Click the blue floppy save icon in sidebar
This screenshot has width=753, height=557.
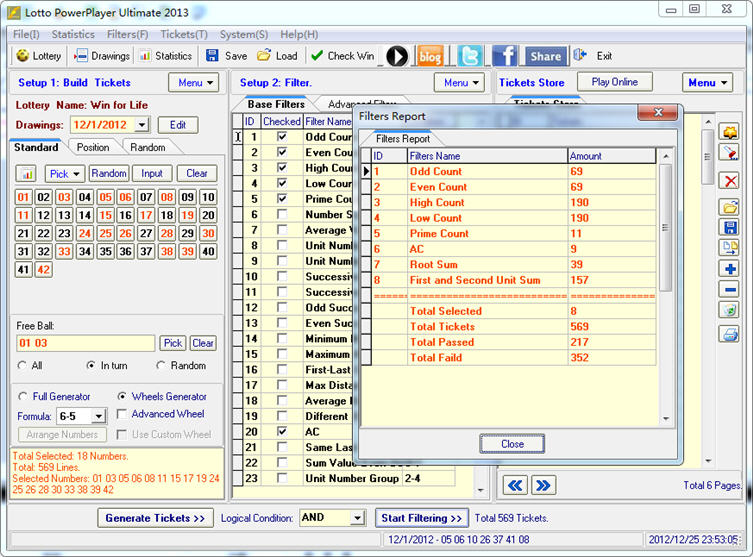(729, 227)
